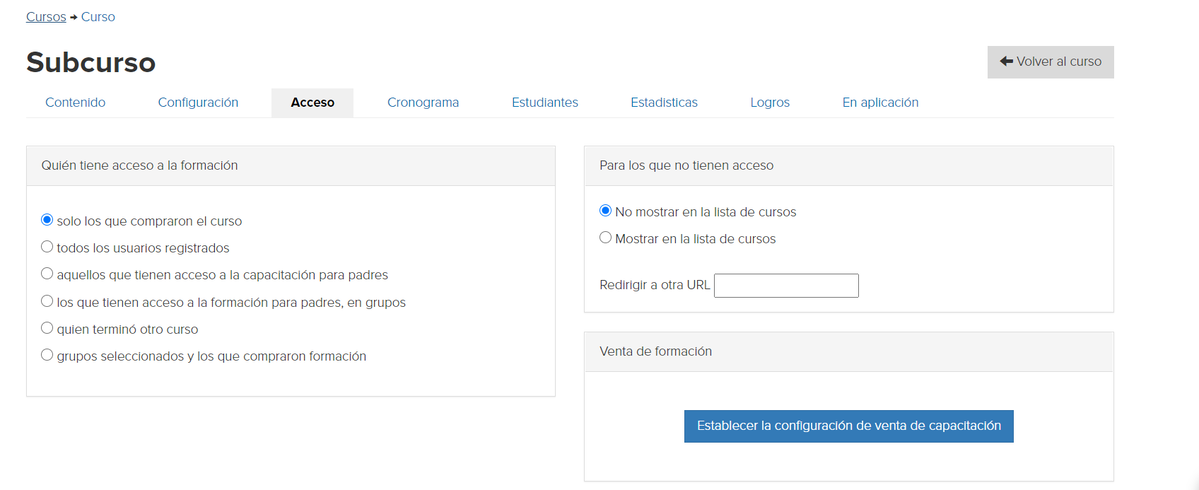Image resolution: width=1199 pixels, height=490 pixels.
Task: Go to the Cronograma tab
Action: (x=423, y=102)
